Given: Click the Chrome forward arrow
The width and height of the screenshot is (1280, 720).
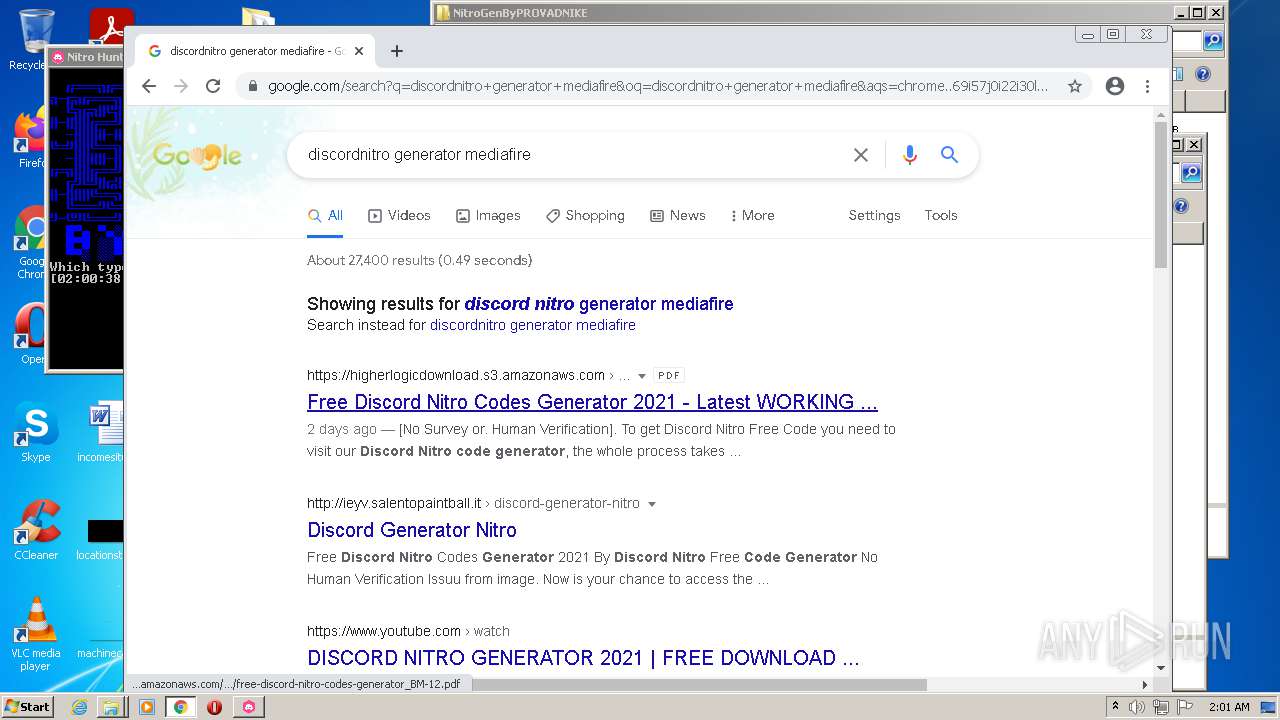Looking at the screenshot, I should [x=181, y=86].
